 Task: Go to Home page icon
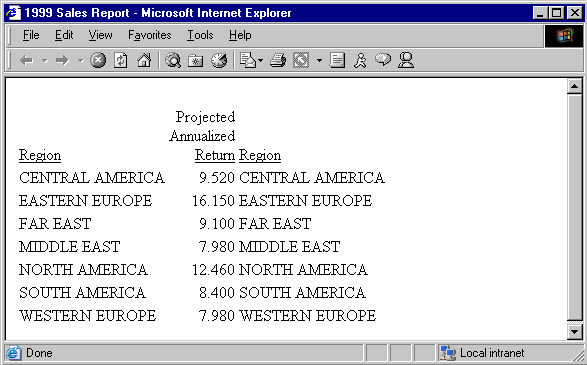144,60
